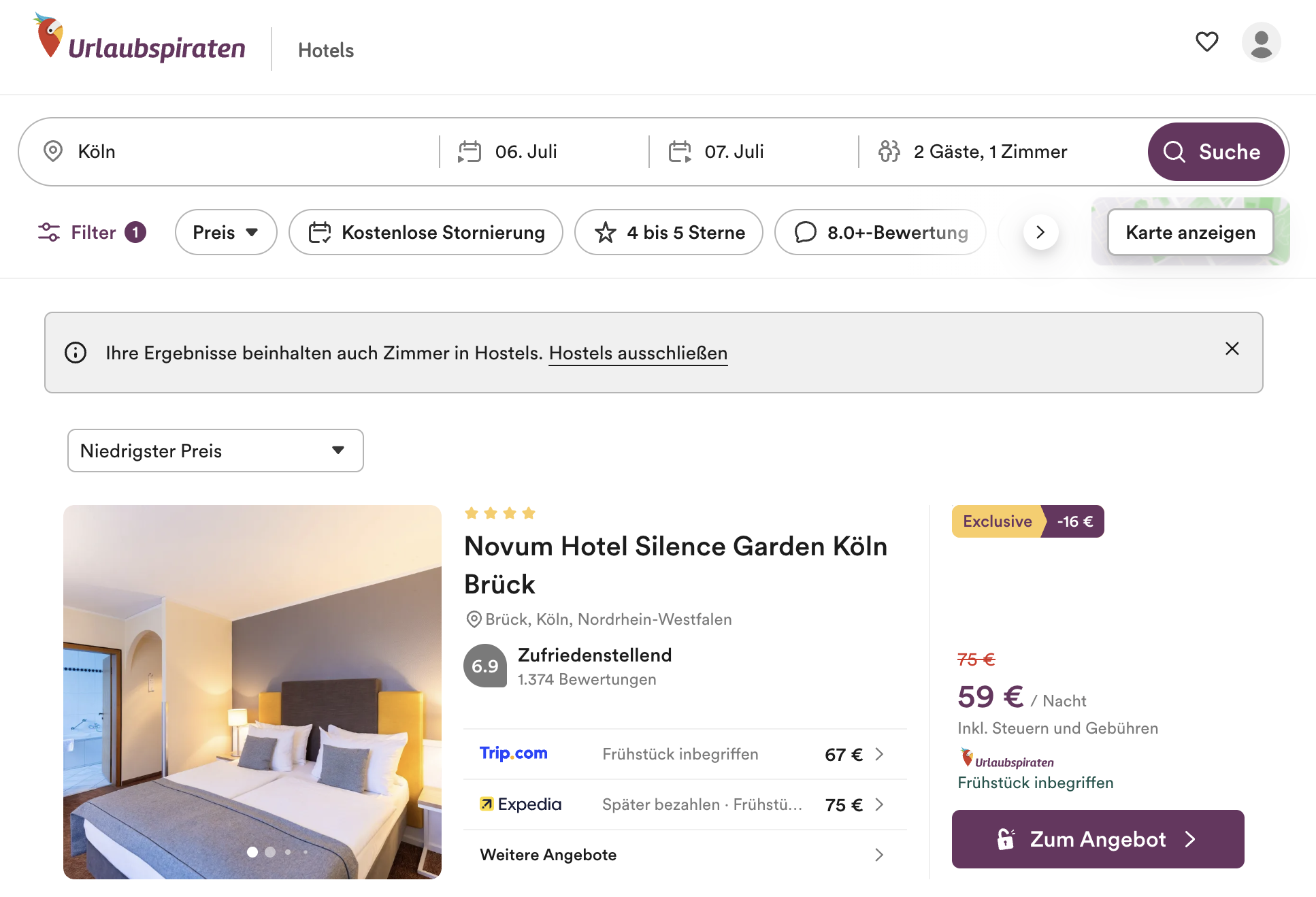Click the Exclusive -16 € badge

1027,521
